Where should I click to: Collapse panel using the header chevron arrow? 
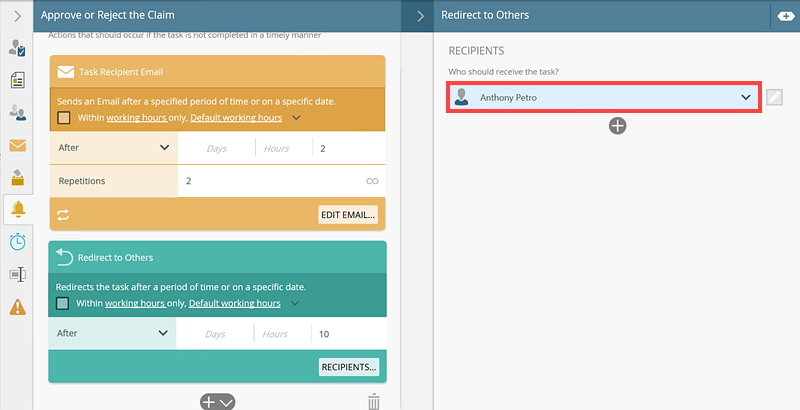(420, 16)
